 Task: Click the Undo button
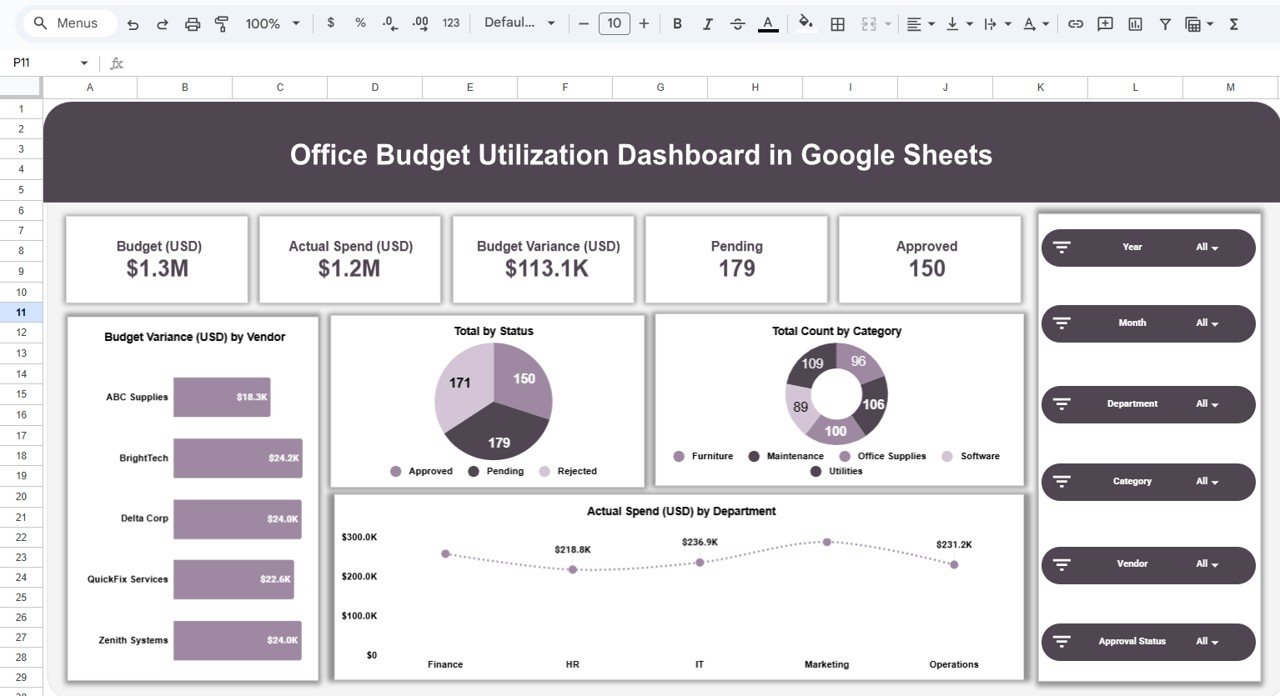pyautogui.click(x=133, y=22)
